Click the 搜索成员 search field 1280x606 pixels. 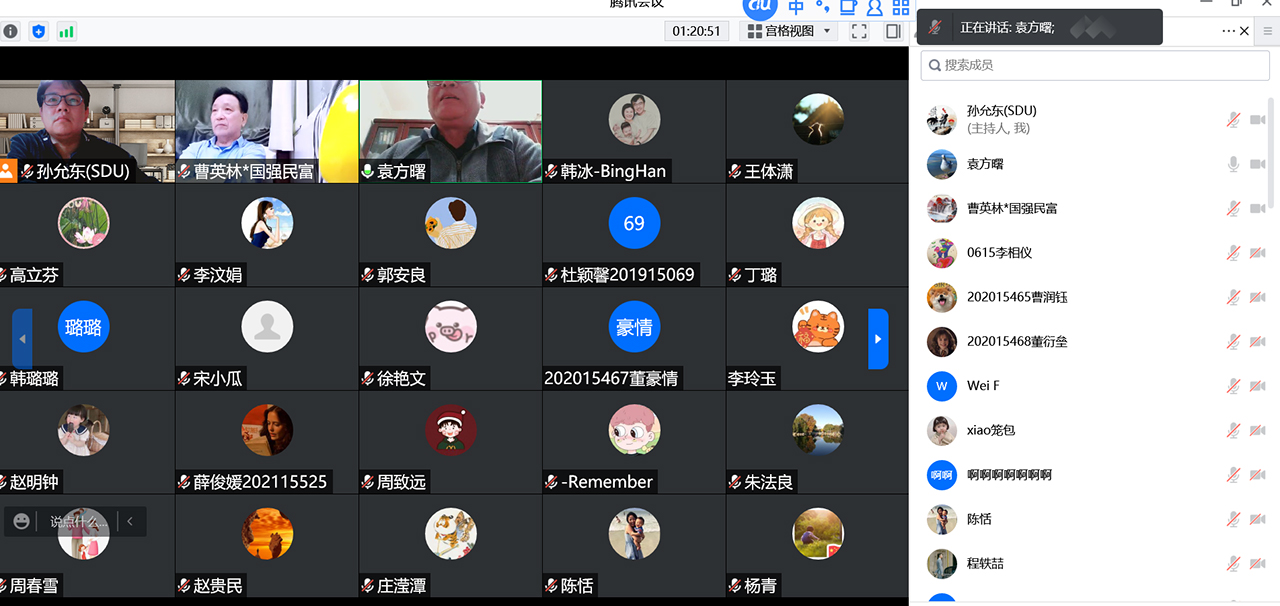(1095, 65)
